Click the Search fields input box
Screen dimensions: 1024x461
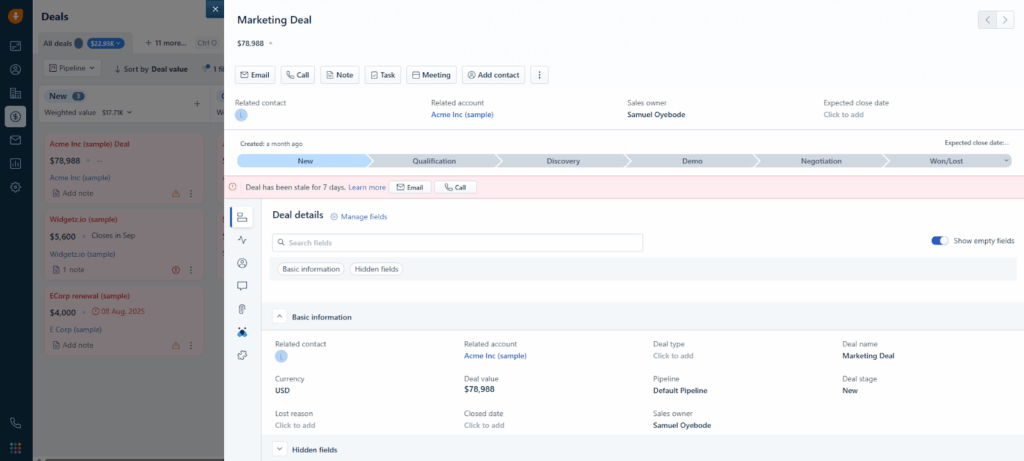457,242
